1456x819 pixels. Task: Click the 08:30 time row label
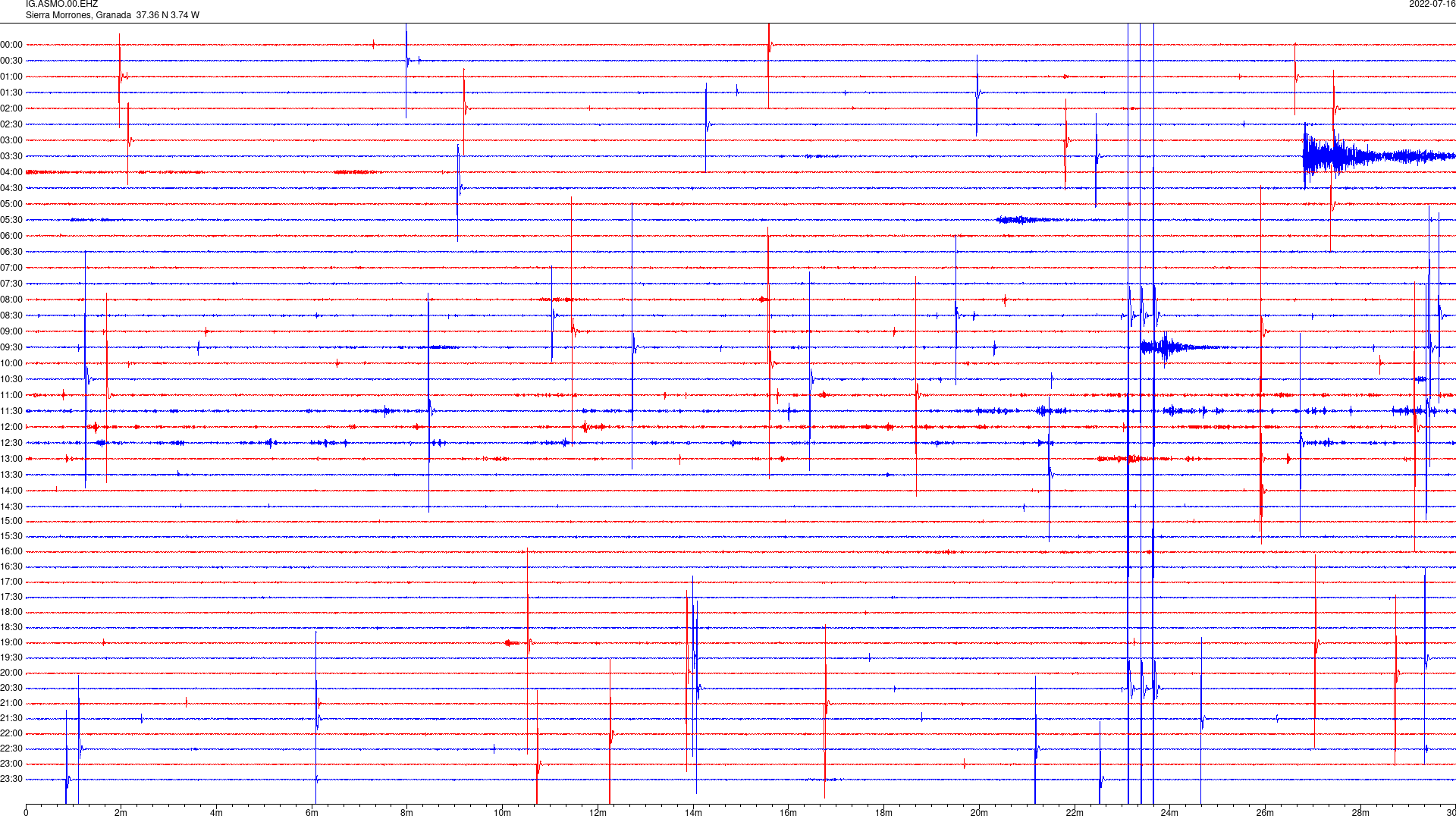(x=11, y=315)
